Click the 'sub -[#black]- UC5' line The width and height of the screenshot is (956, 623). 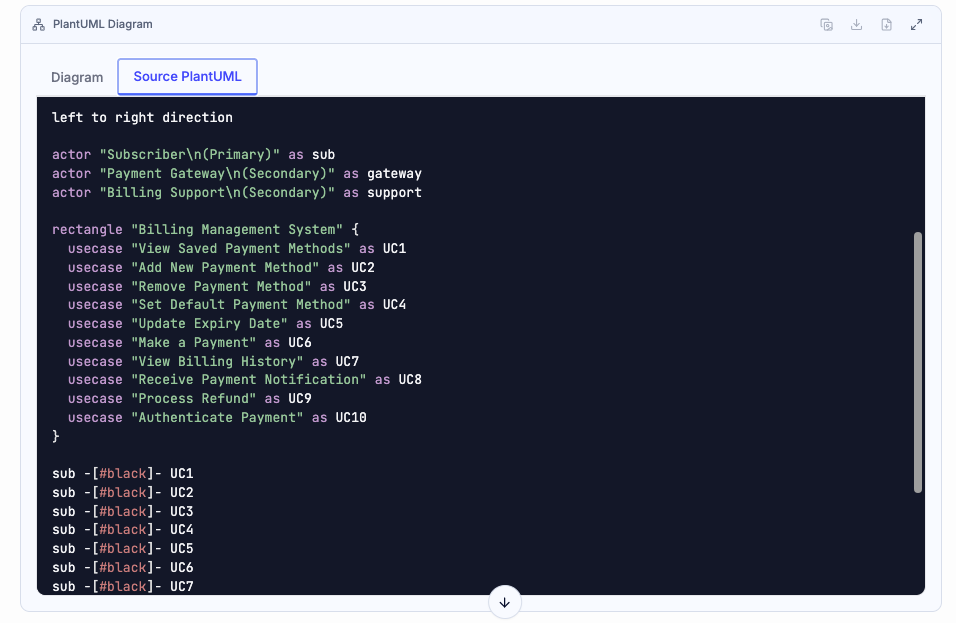click(123, 549)
